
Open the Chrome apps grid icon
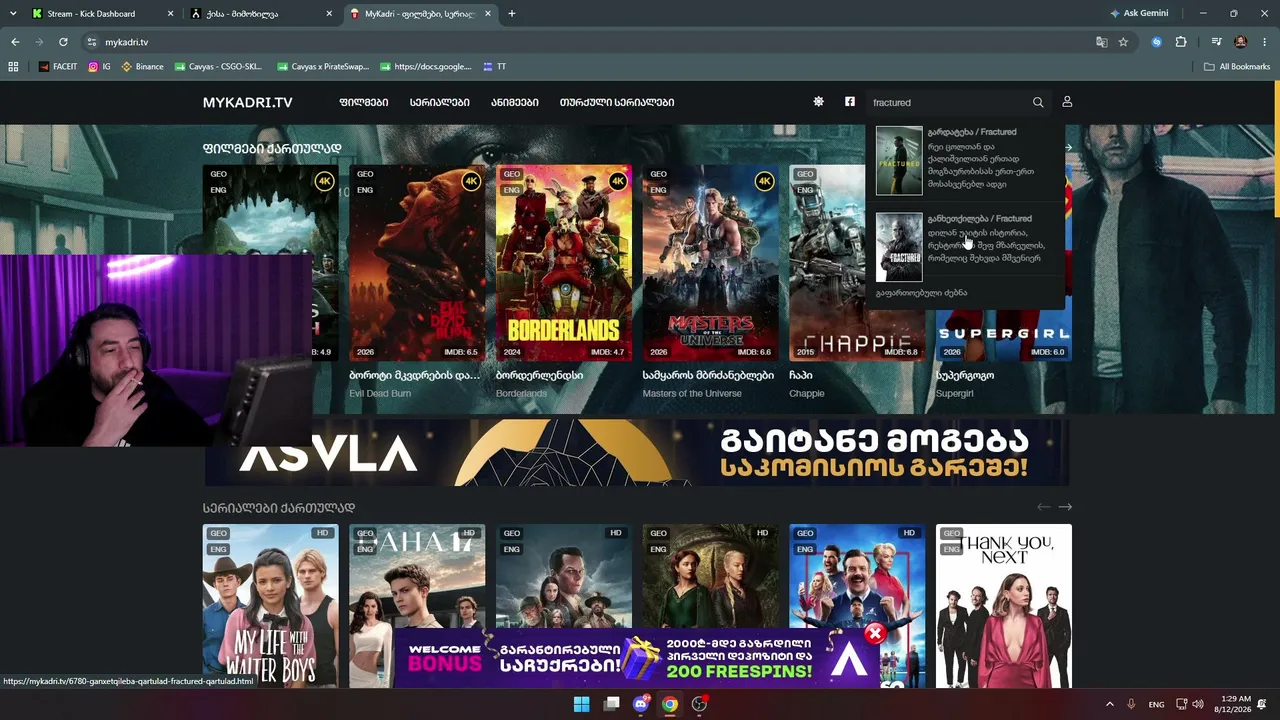[x=13, y=67]
